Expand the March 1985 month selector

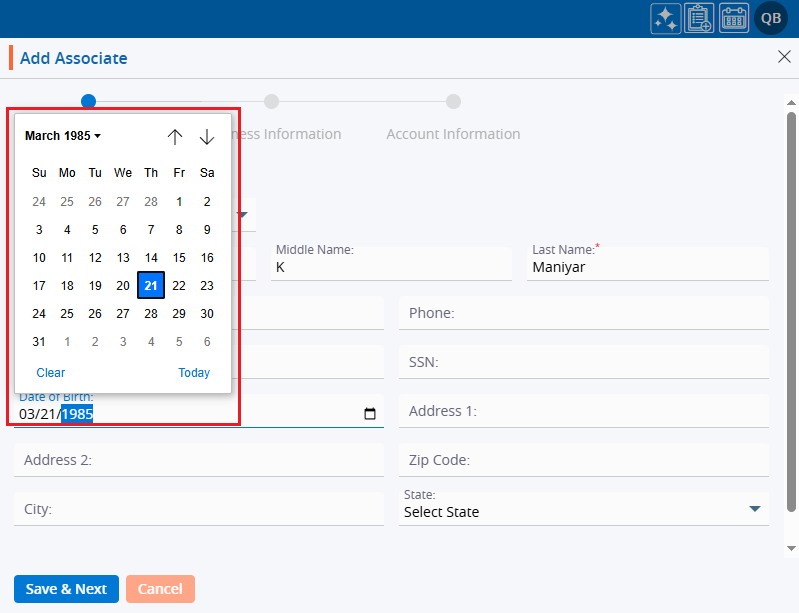click(x=63, y=136)
